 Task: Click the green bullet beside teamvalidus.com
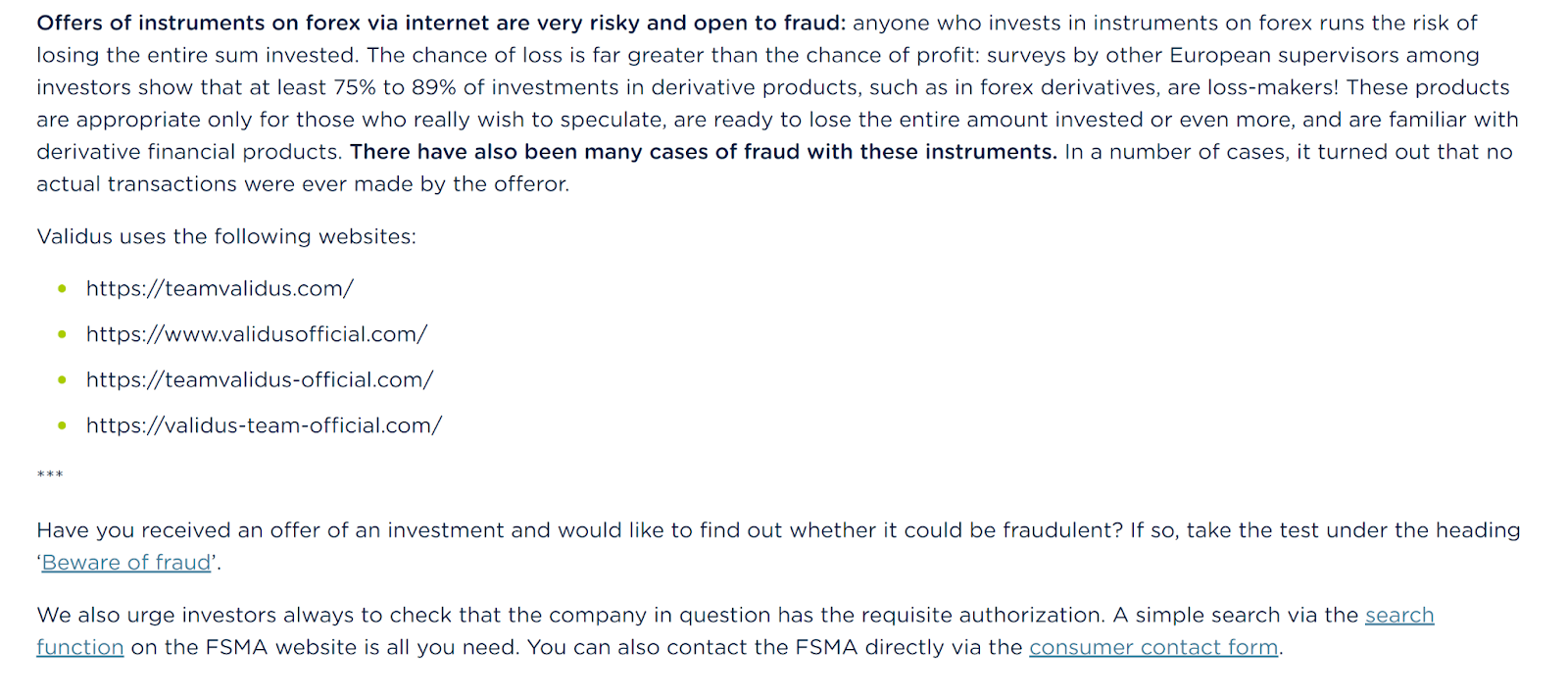click(63, 288)
